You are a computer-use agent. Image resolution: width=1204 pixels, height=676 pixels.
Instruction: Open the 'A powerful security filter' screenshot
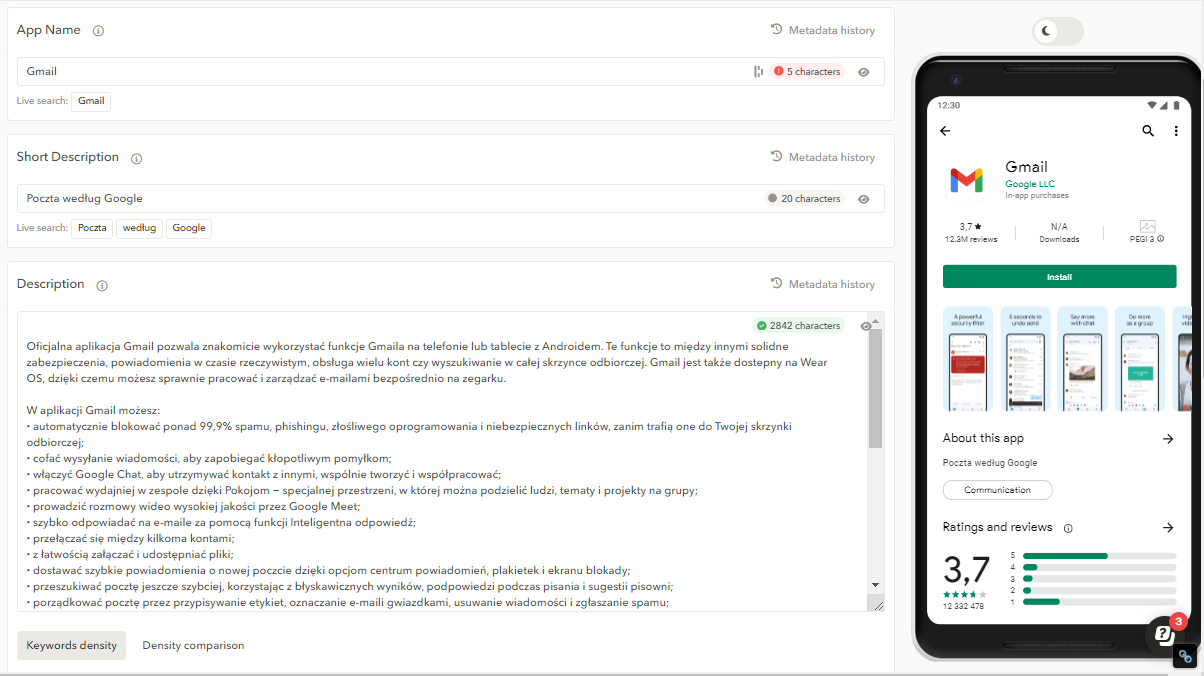coord(967,359)
